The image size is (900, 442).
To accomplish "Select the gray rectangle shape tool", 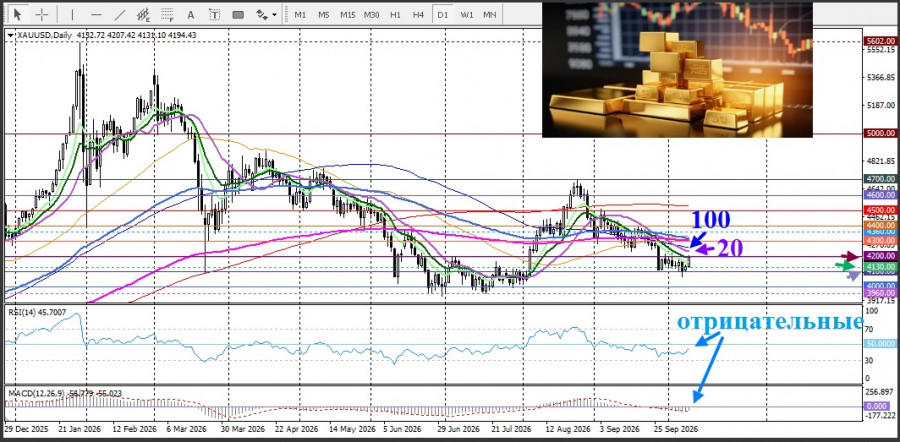I will (x=238, y=14).
